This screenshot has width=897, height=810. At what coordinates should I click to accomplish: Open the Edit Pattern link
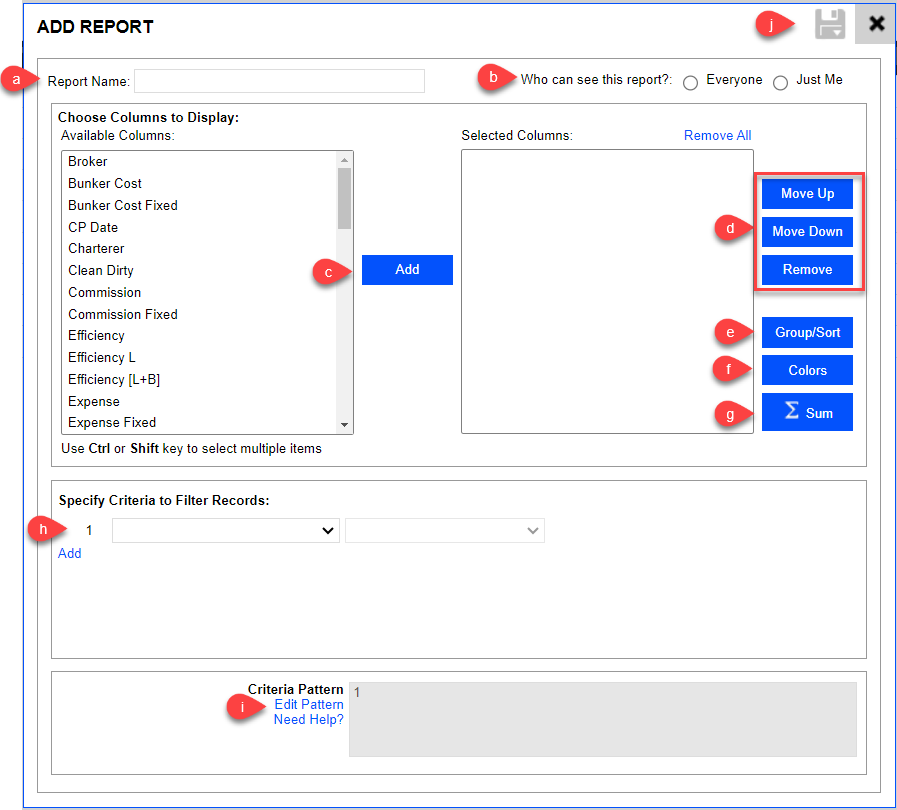click(x=308, y=704)
